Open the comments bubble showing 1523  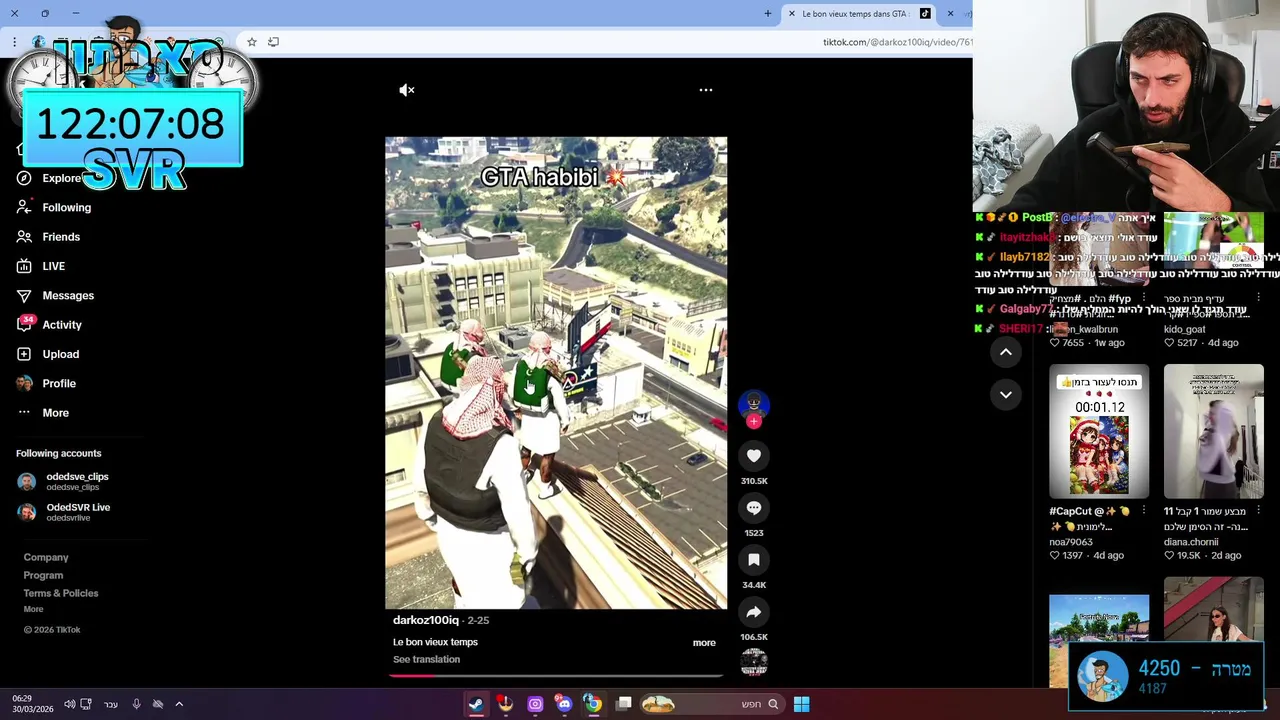click(x=754, y=508)
